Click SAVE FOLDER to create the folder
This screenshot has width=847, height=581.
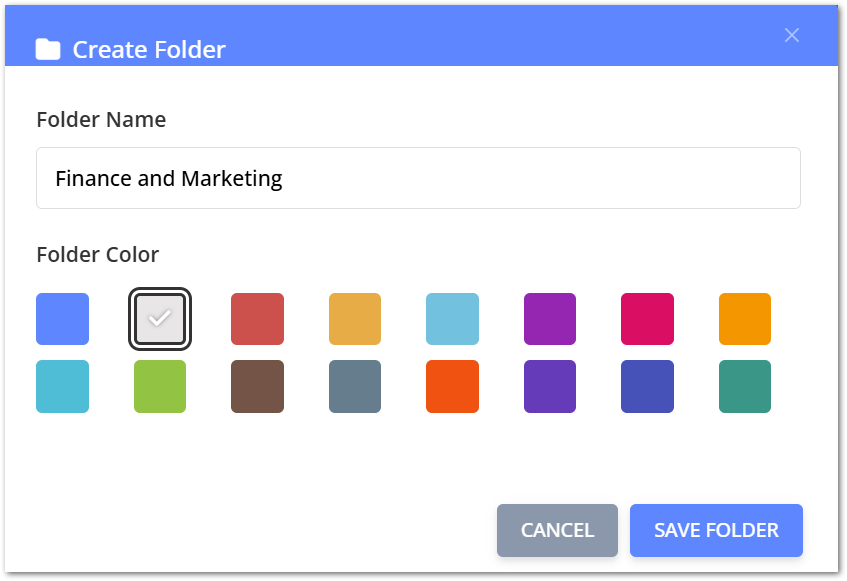pos(716,530)
